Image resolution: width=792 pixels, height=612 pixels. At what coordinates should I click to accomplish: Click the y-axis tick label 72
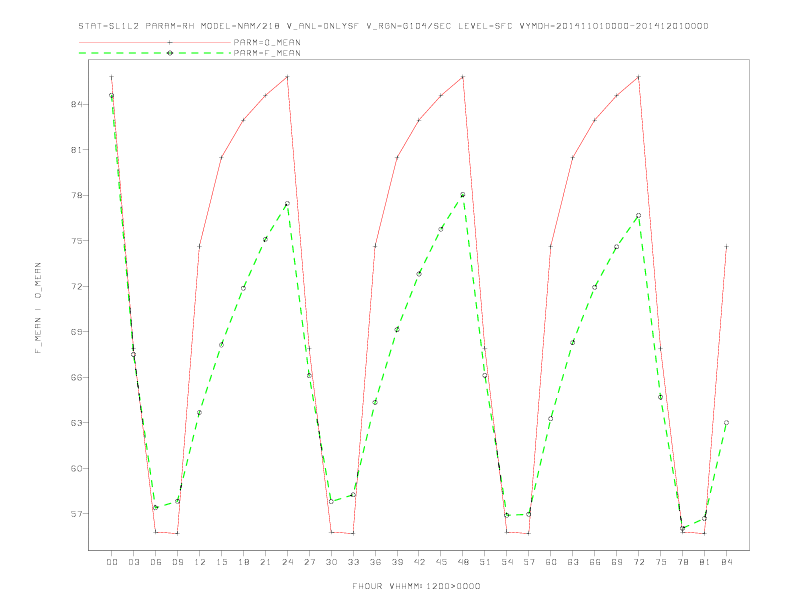tap(76, 286)
